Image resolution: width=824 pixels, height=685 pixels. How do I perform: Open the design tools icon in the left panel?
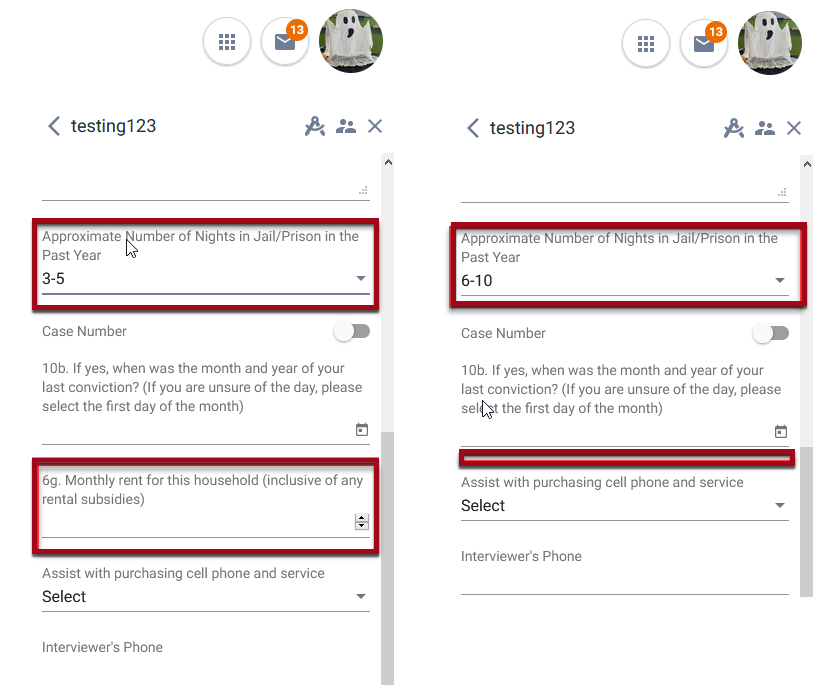(315, 126)
